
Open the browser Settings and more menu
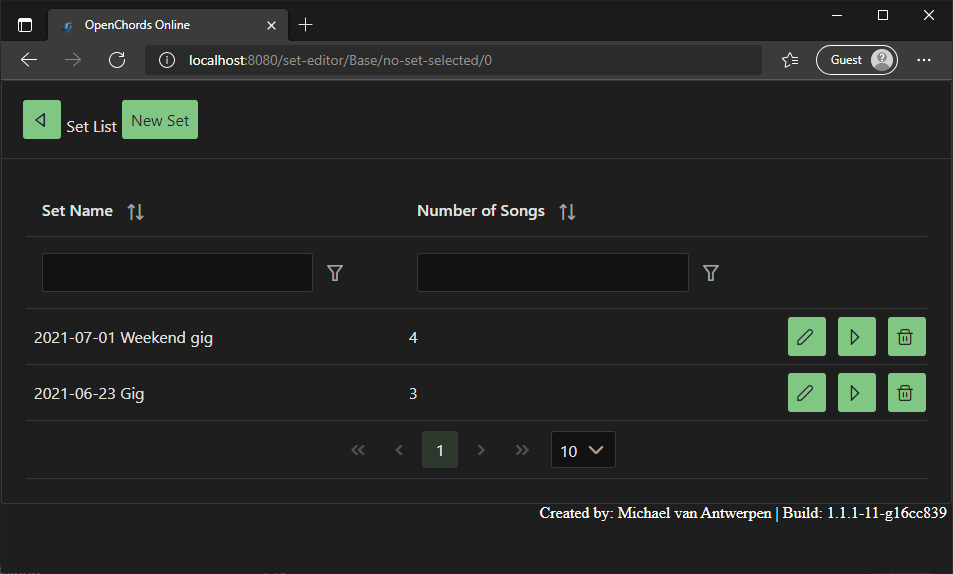(924, 60)
